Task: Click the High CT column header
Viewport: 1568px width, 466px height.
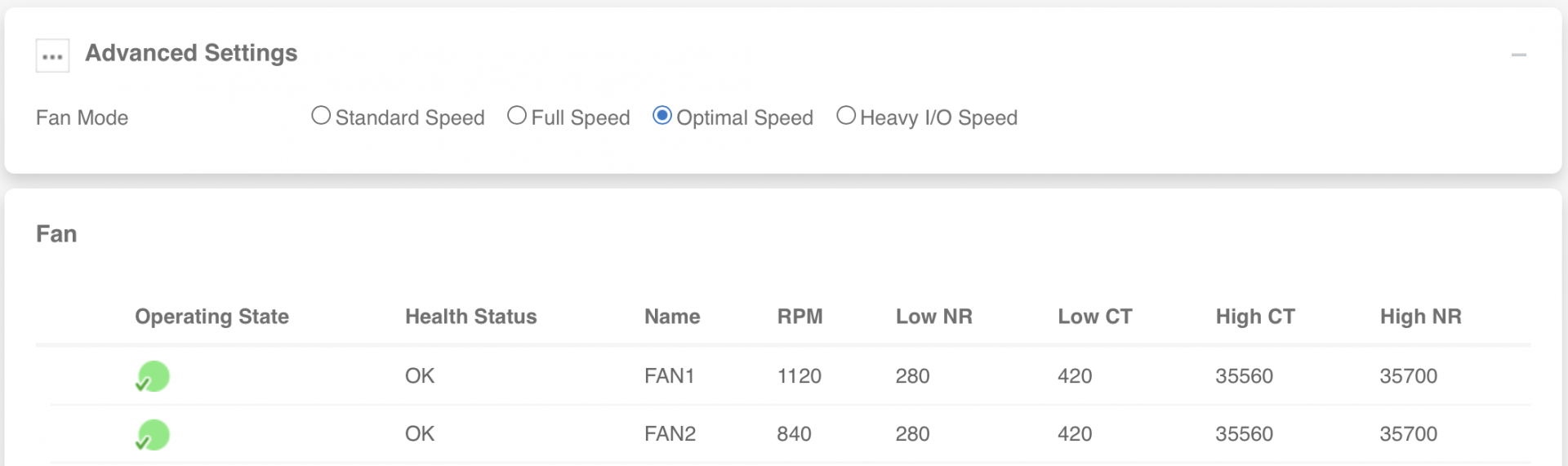Action: [x=1255, y=317]
